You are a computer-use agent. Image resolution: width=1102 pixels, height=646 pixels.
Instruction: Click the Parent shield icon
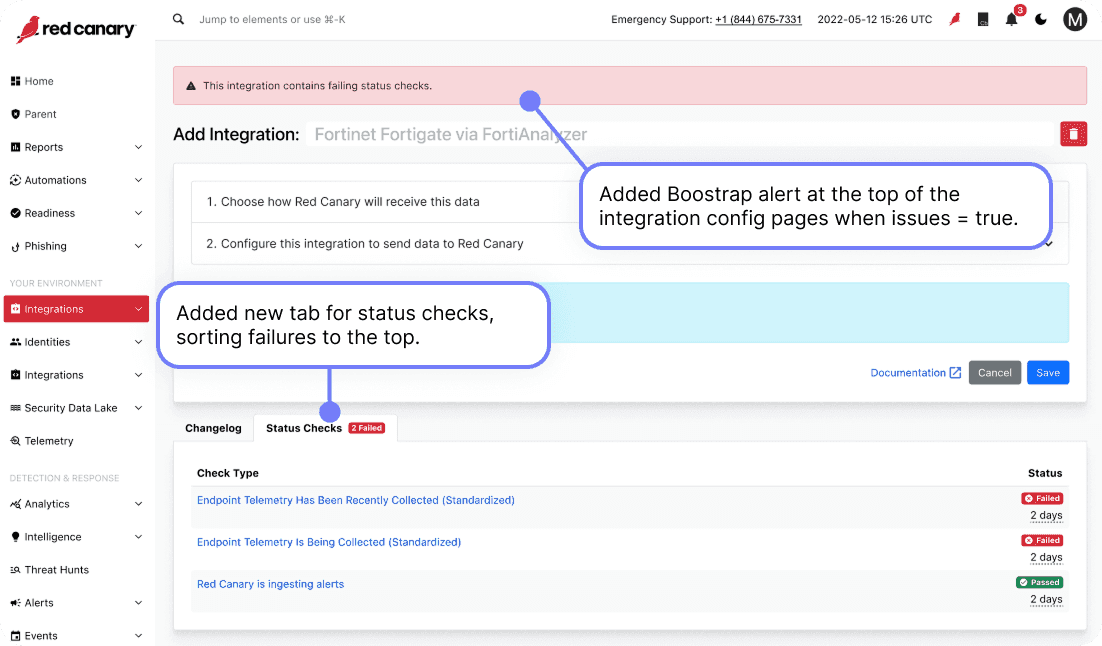point(15,114)
